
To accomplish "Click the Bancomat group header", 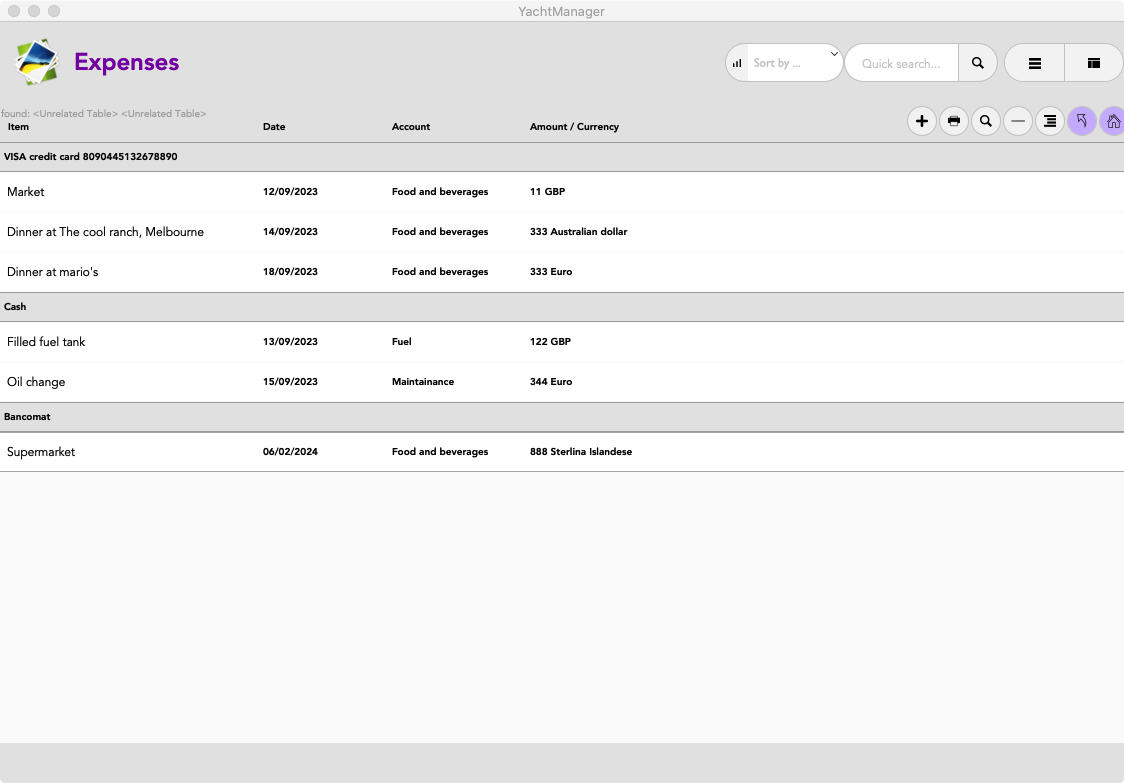I will click(x=27, y=417).
